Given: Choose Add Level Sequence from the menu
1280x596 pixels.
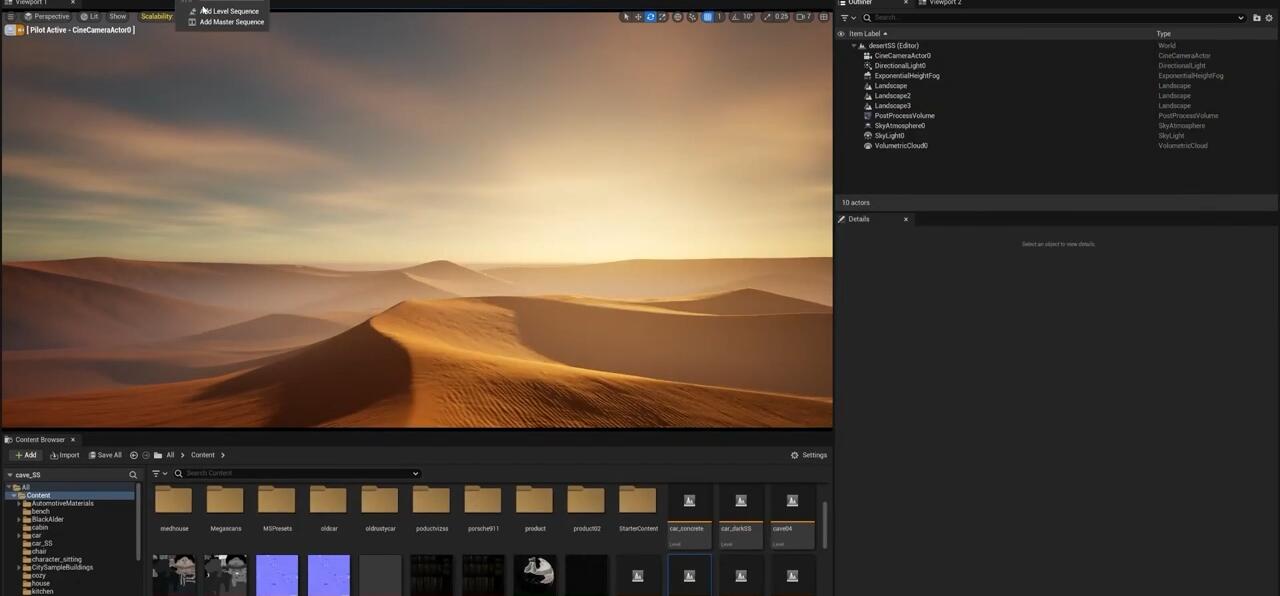Looking at the screenshot, I should pos(225,11).
